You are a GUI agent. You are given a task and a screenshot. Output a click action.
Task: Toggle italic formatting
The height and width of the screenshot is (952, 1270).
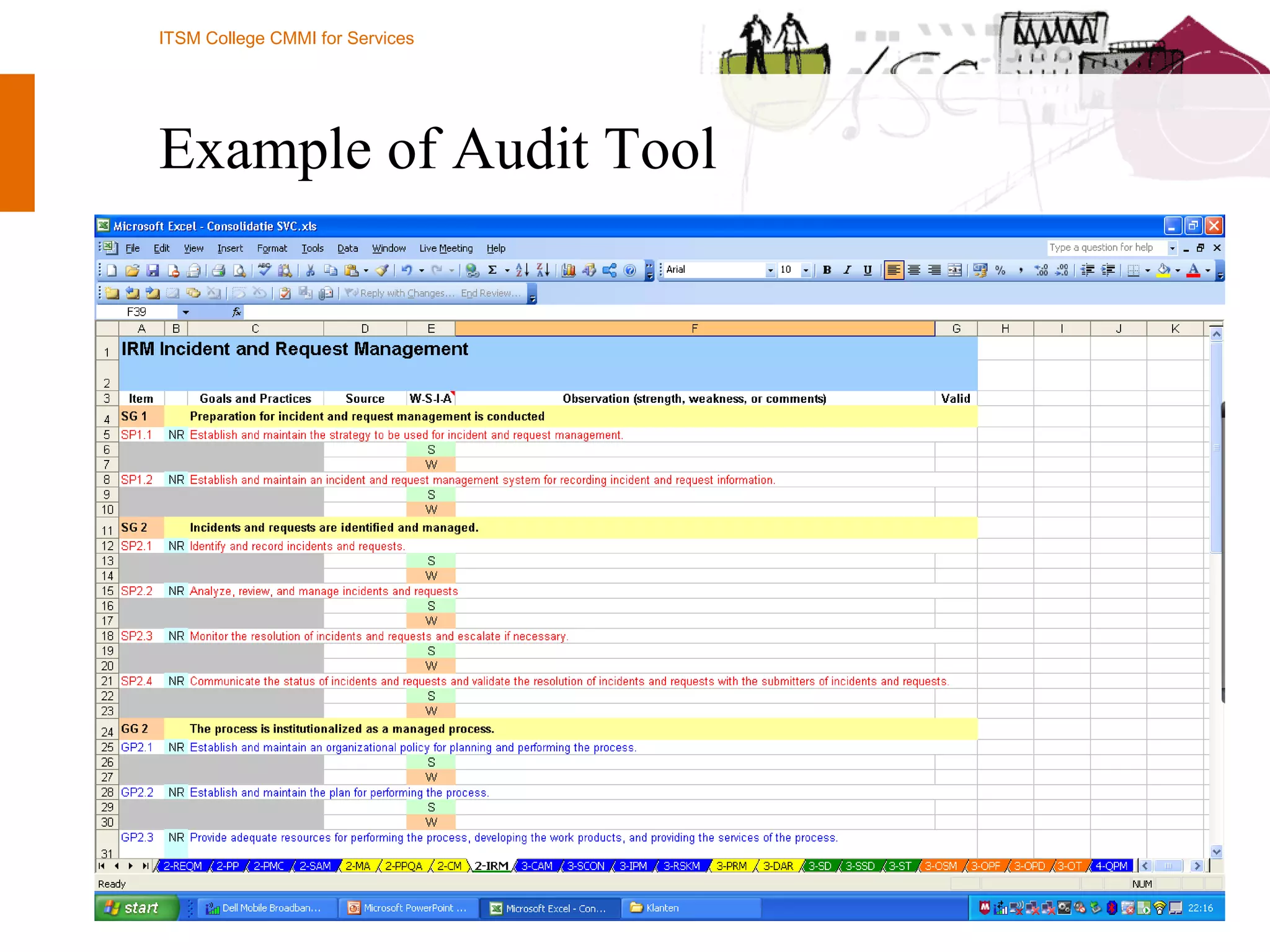click(847, 270)
